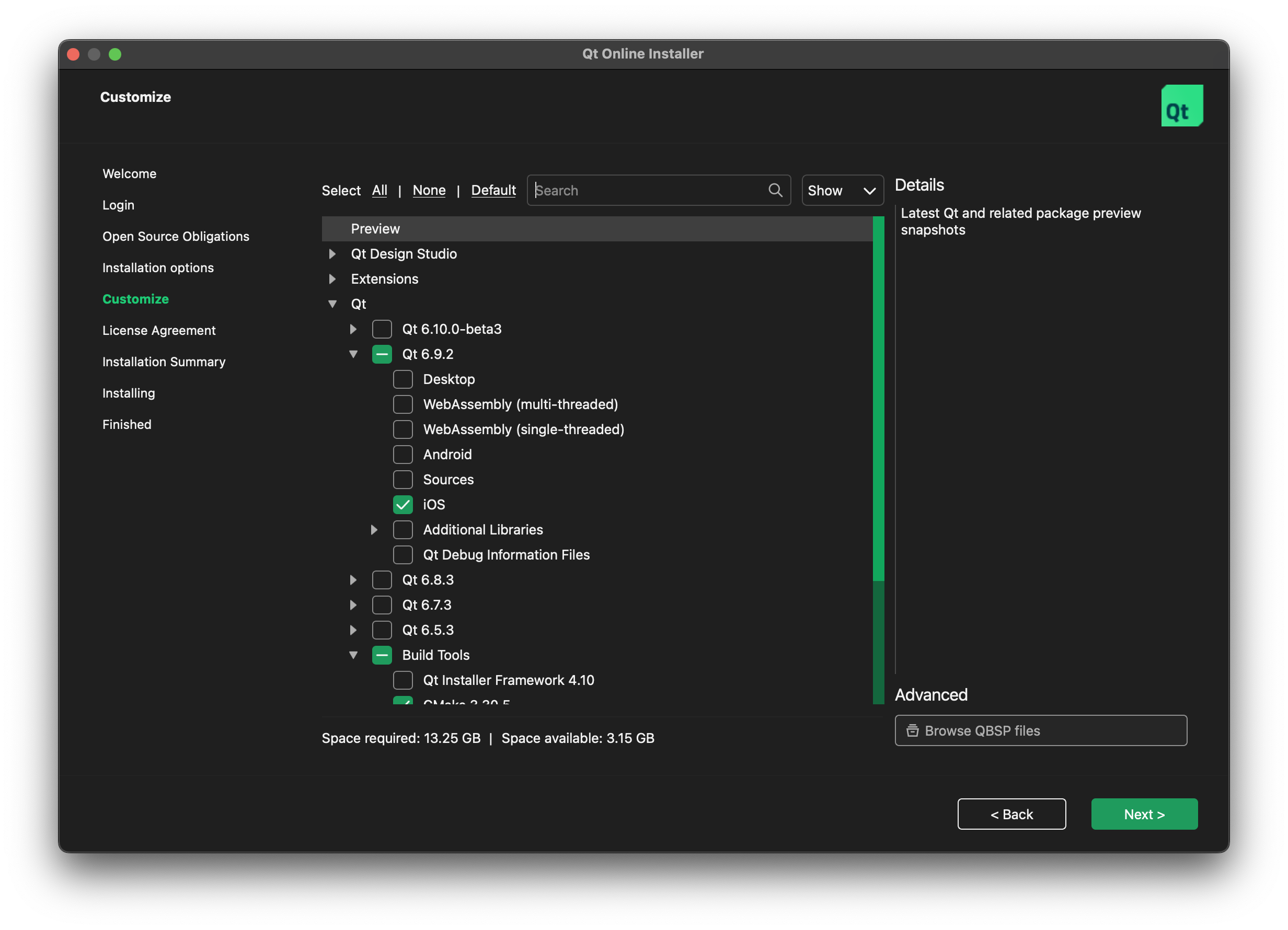
Task: Select the Finished step in sidebar
Action: coord(127,424)
